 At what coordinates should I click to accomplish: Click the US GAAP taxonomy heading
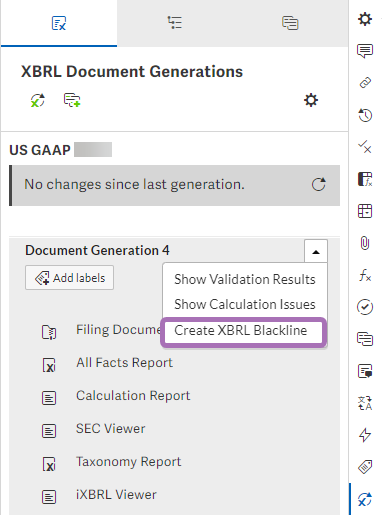[x=40, y=150]
